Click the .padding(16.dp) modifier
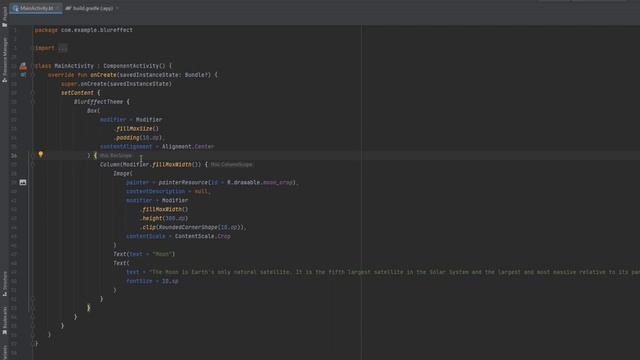Screen dimensions: 640x360 coord(138,138)
